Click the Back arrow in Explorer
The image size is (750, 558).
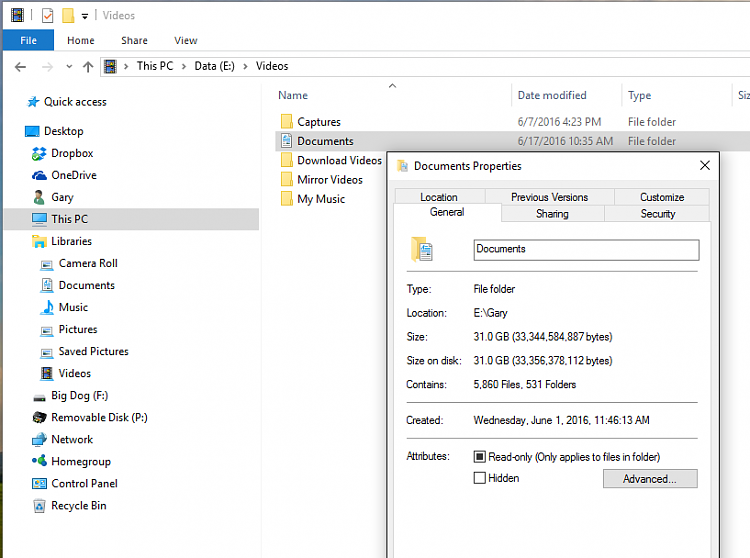(20, 67)
